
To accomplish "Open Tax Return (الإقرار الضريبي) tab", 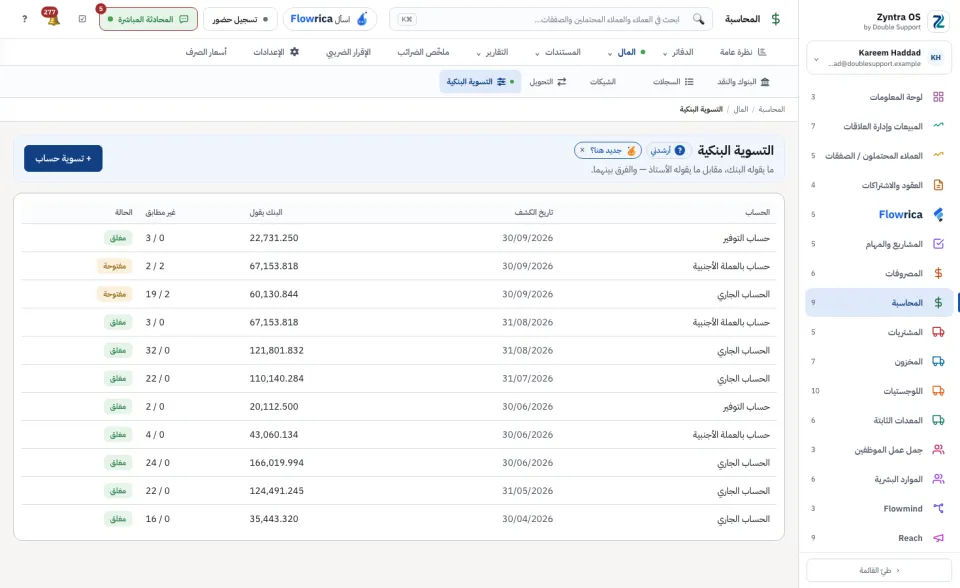I will pyautogui.click(x=348, y=52).
